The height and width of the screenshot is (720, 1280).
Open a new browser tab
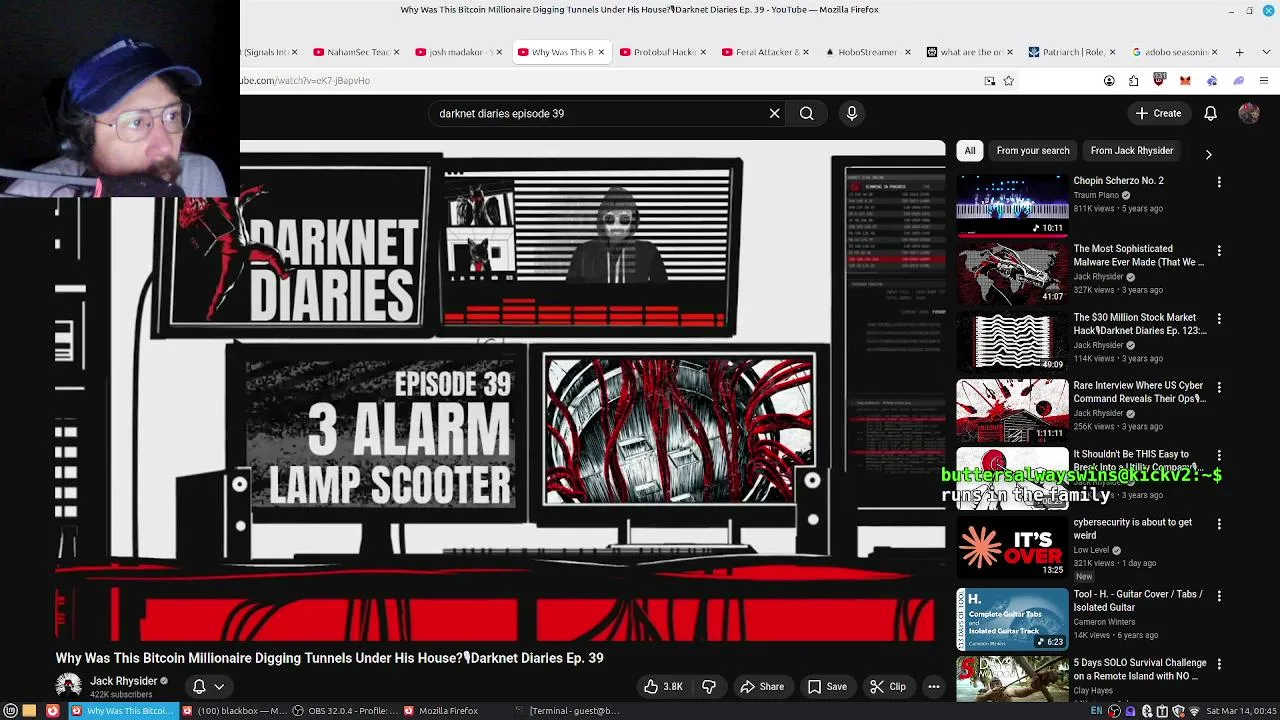(1239, 52)
